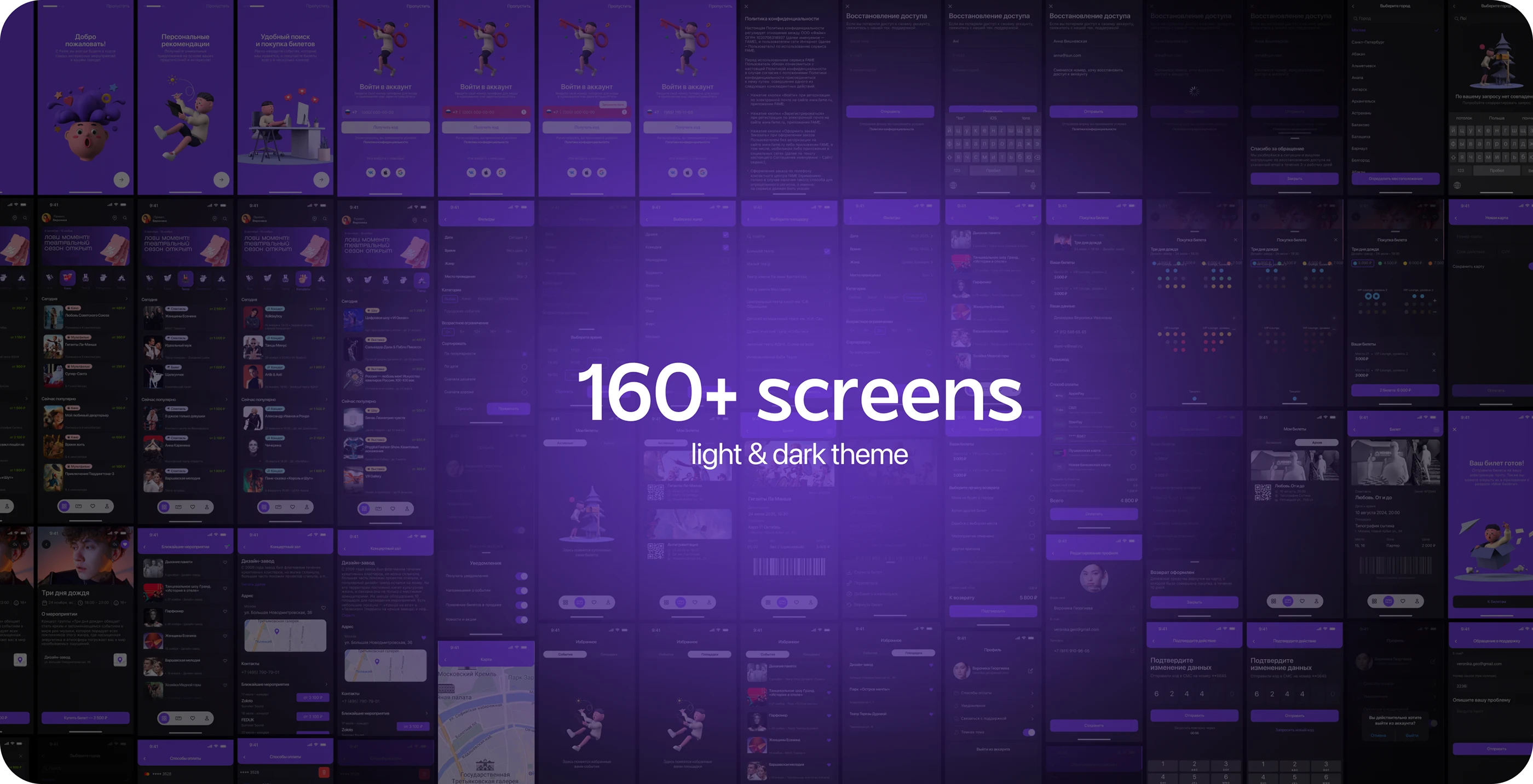Tap heart icon next to Парфюмер event
This screenshot has height=784, width=1533.
225,612
